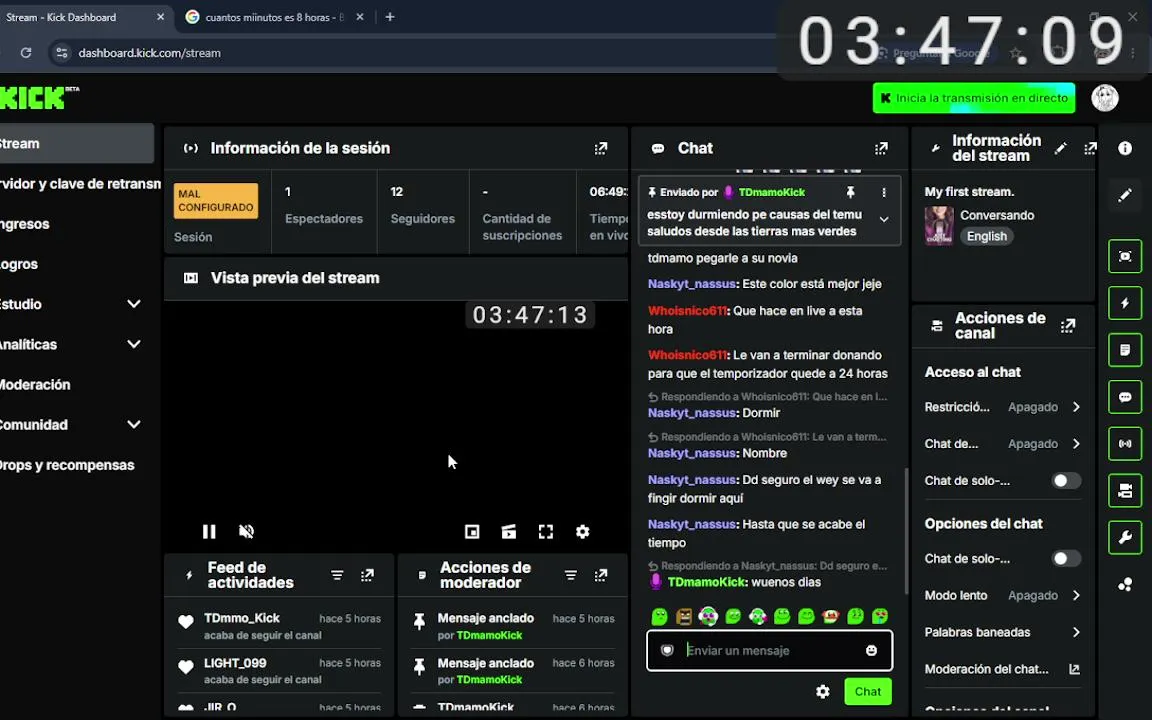The image size is (1152, 720).
Task: Click the first green emote in quick bar
Action: [659, 616]
